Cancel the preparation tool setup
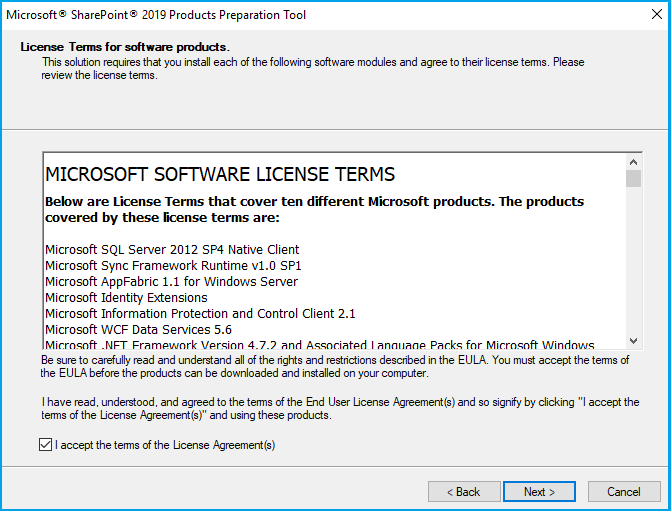Viewport: 671px width, 511px height. [x=624, y=491]
